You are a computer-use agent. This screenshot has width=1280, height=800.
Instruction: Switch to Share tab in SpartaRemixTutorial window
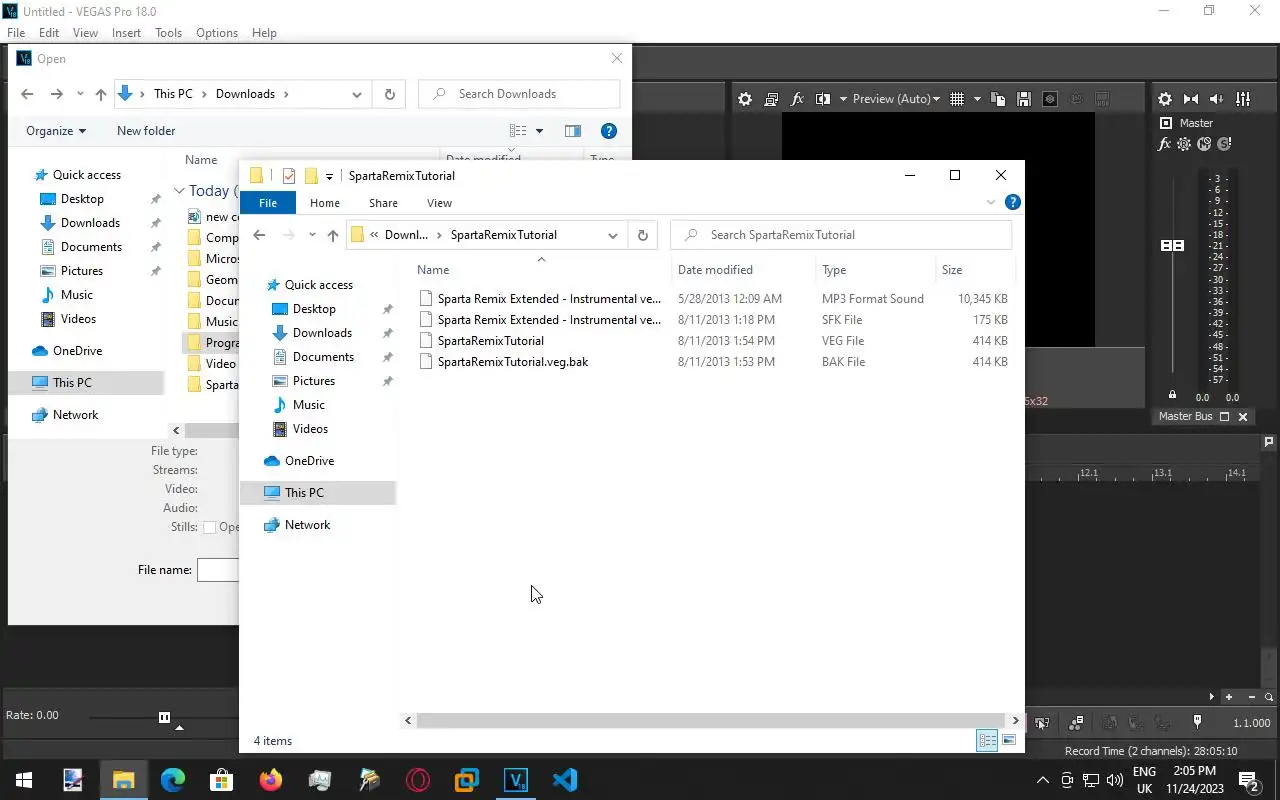[383, 203]
